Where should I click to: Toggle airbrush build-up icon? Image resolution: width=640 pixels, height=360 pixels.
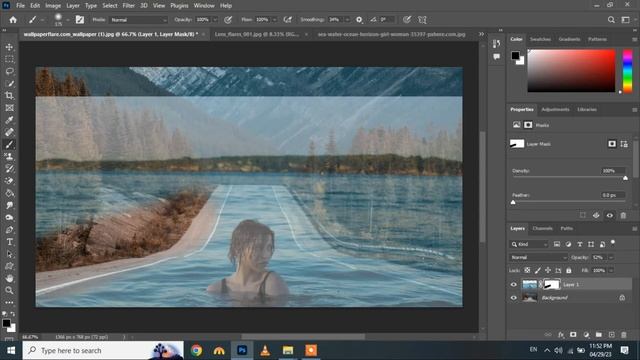pos(288,20)
